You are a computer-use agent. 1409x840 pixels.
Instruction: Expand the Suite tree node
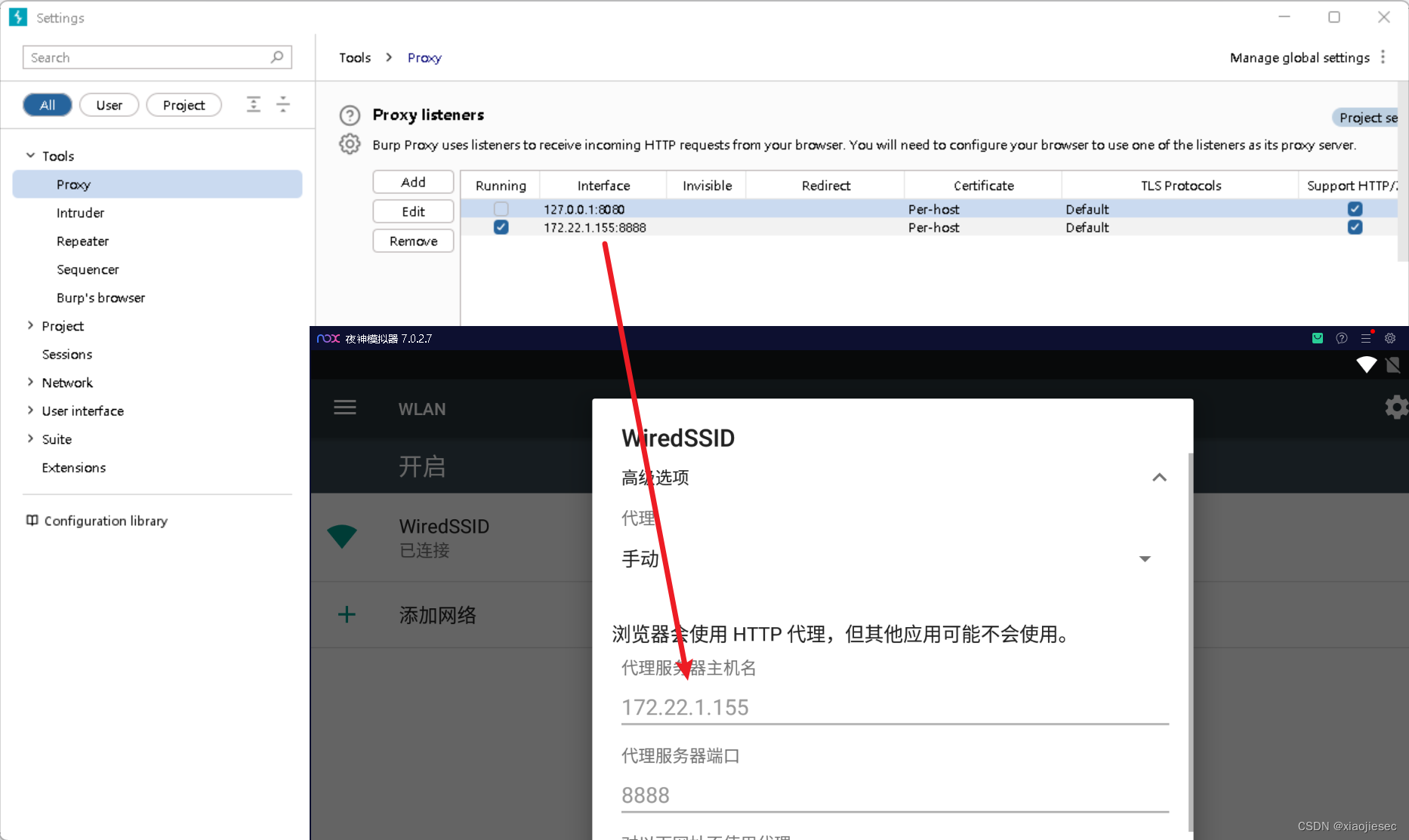31,438
